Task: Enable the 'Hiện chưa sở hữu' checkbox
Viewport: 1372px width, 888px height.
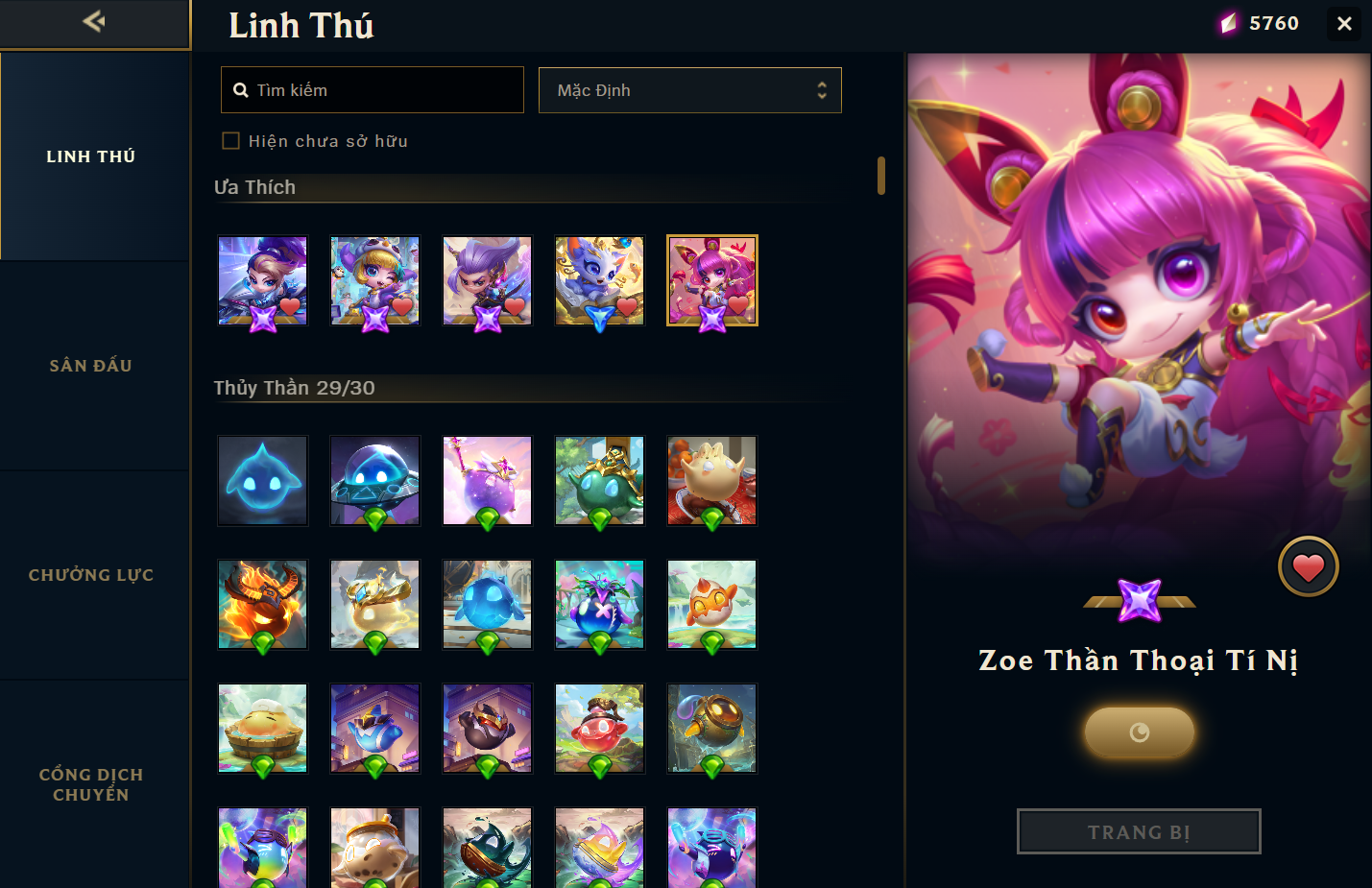Action: click(230, 141)
